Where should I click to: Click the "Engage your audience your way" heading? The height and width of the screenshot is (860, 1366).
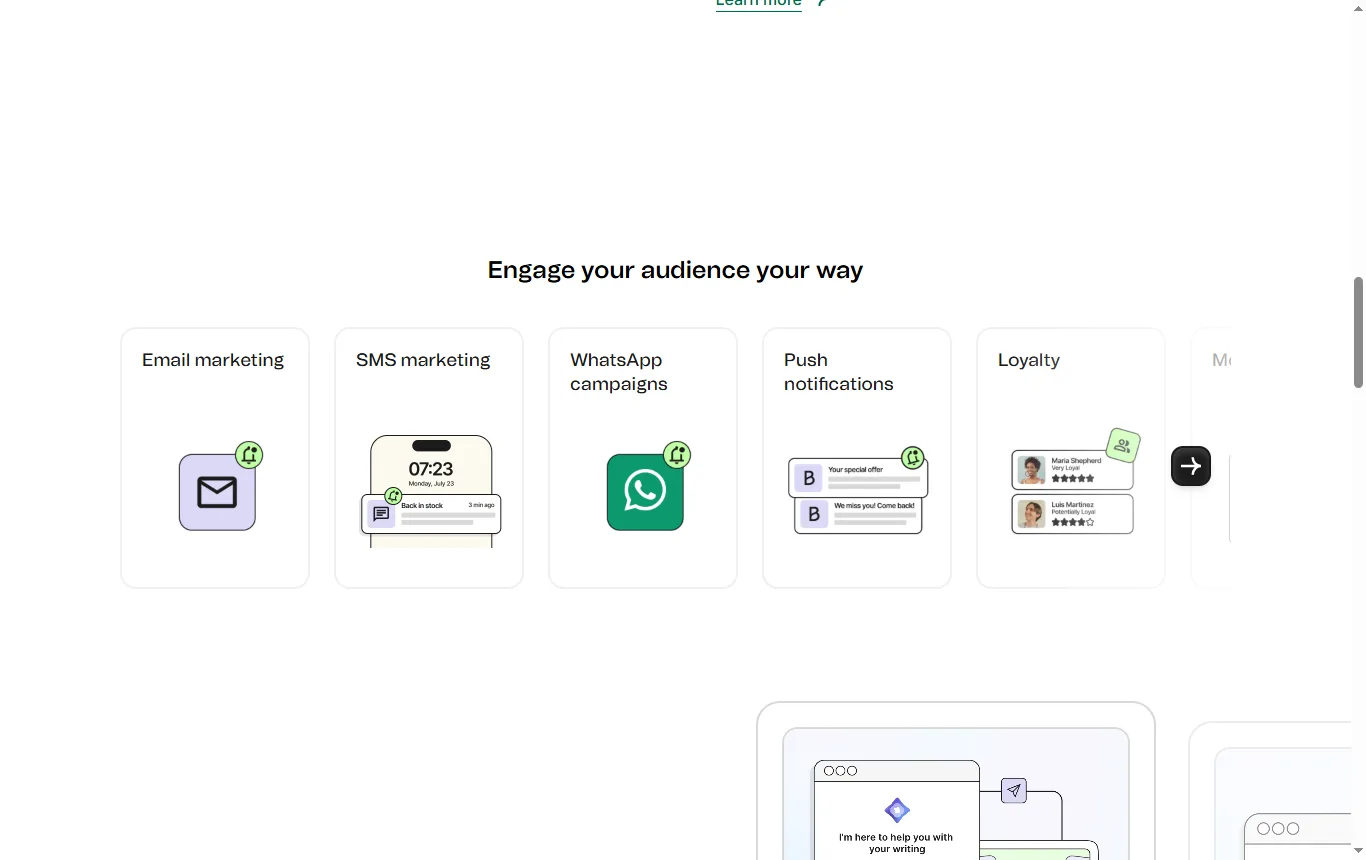(675, 270)
